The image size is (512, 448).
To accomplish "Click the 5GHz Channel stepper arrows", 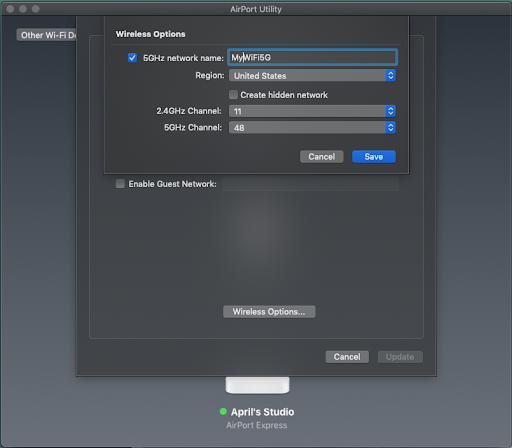I will click(391, 128).
